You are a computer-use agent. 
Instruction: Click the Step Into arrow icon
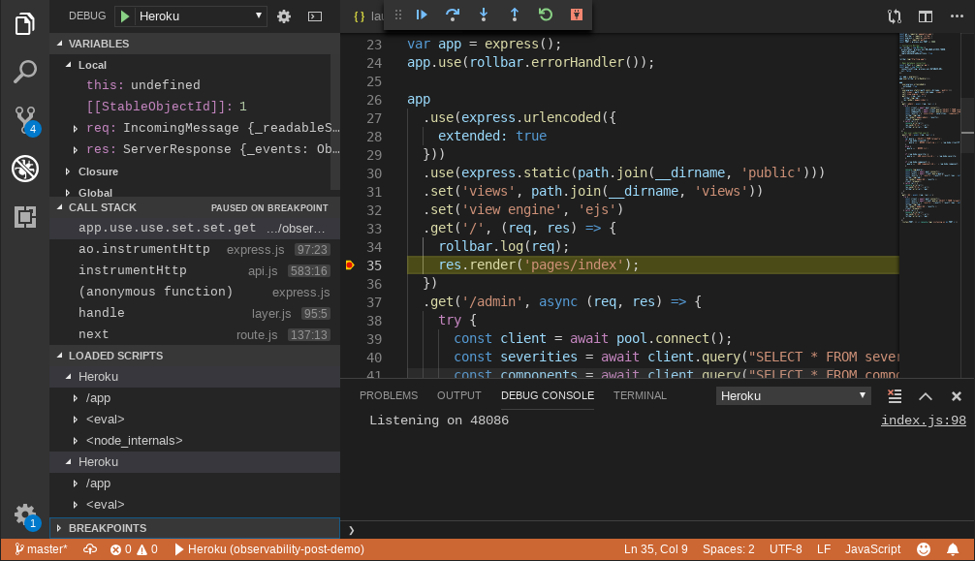[x=484, y=15]
